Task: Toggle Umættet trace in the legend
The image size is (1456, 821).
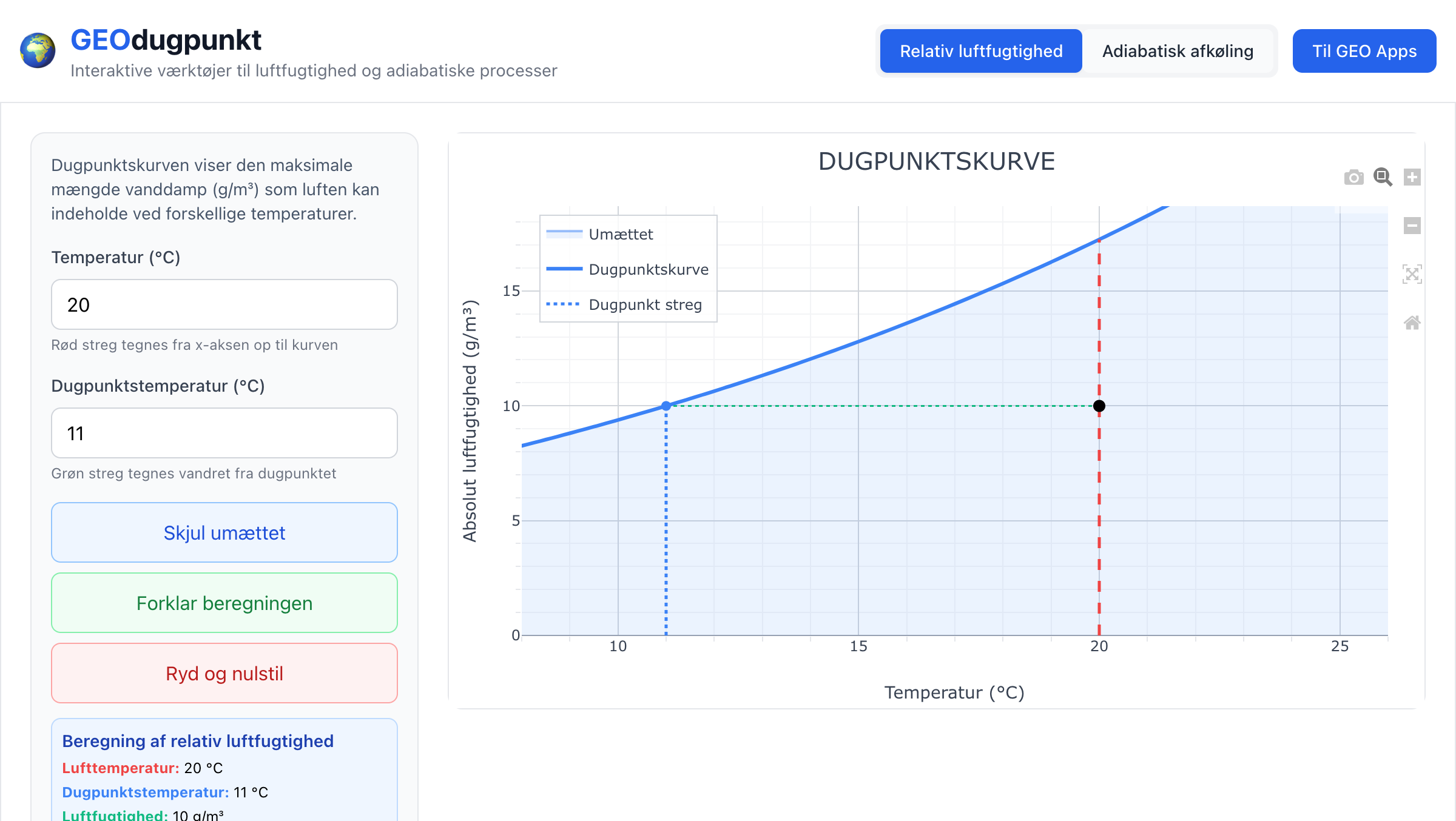Action: pos(620,234)
